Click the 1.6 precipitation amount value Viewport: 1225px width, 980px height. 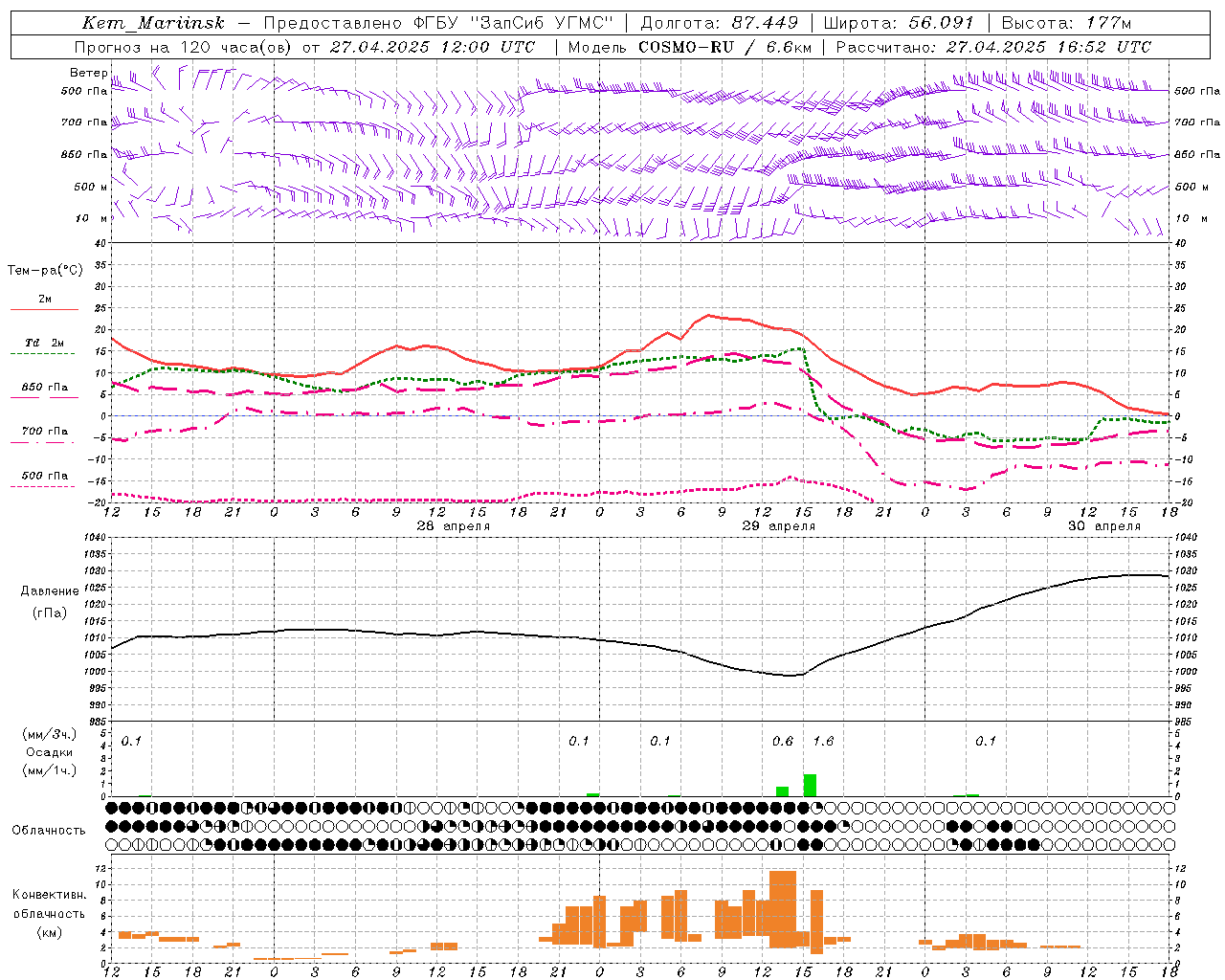(823, 741)
